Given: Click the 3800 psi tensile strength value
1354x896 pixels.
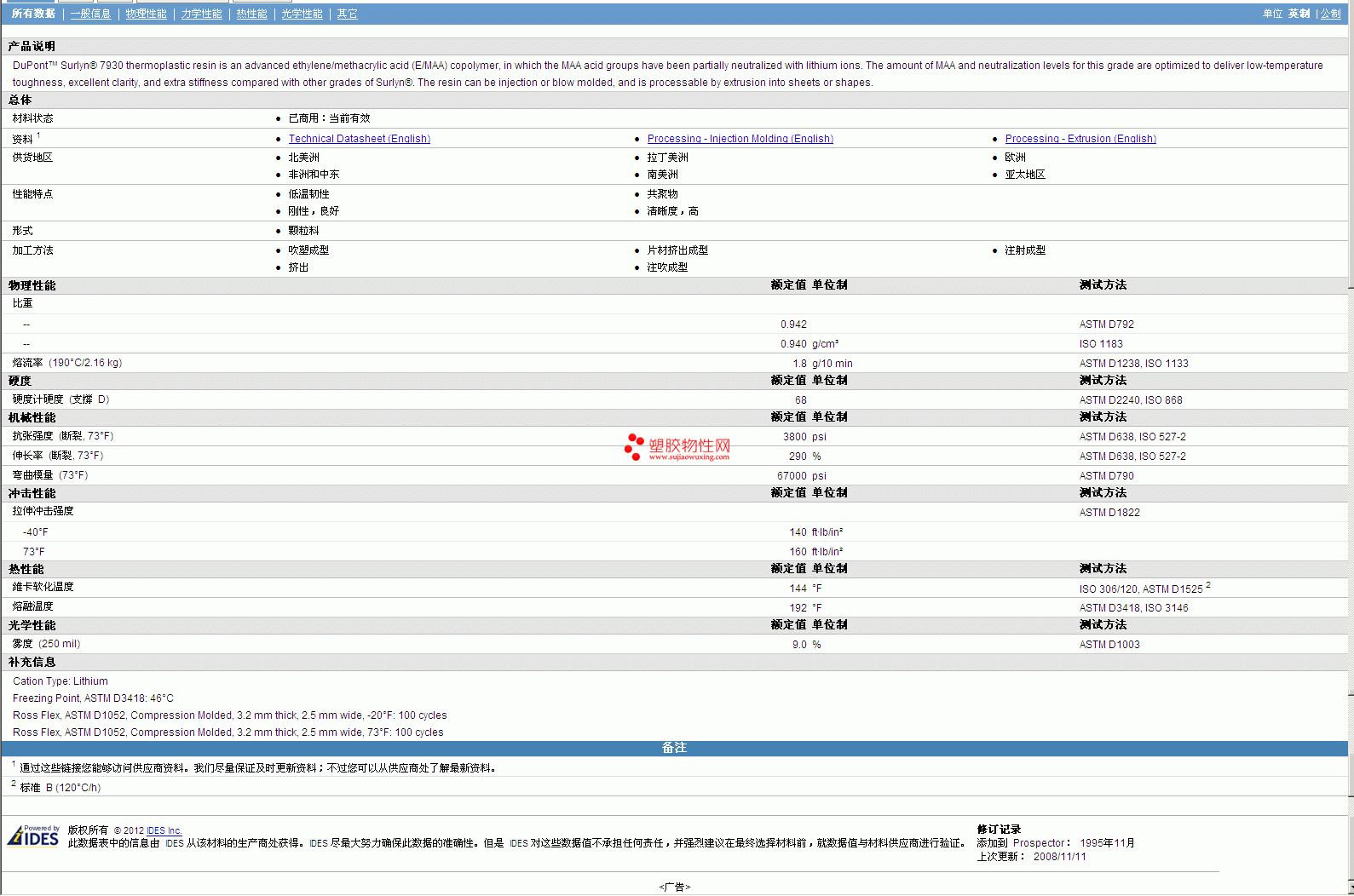Looking at the screenshot, I should point(804,437).
